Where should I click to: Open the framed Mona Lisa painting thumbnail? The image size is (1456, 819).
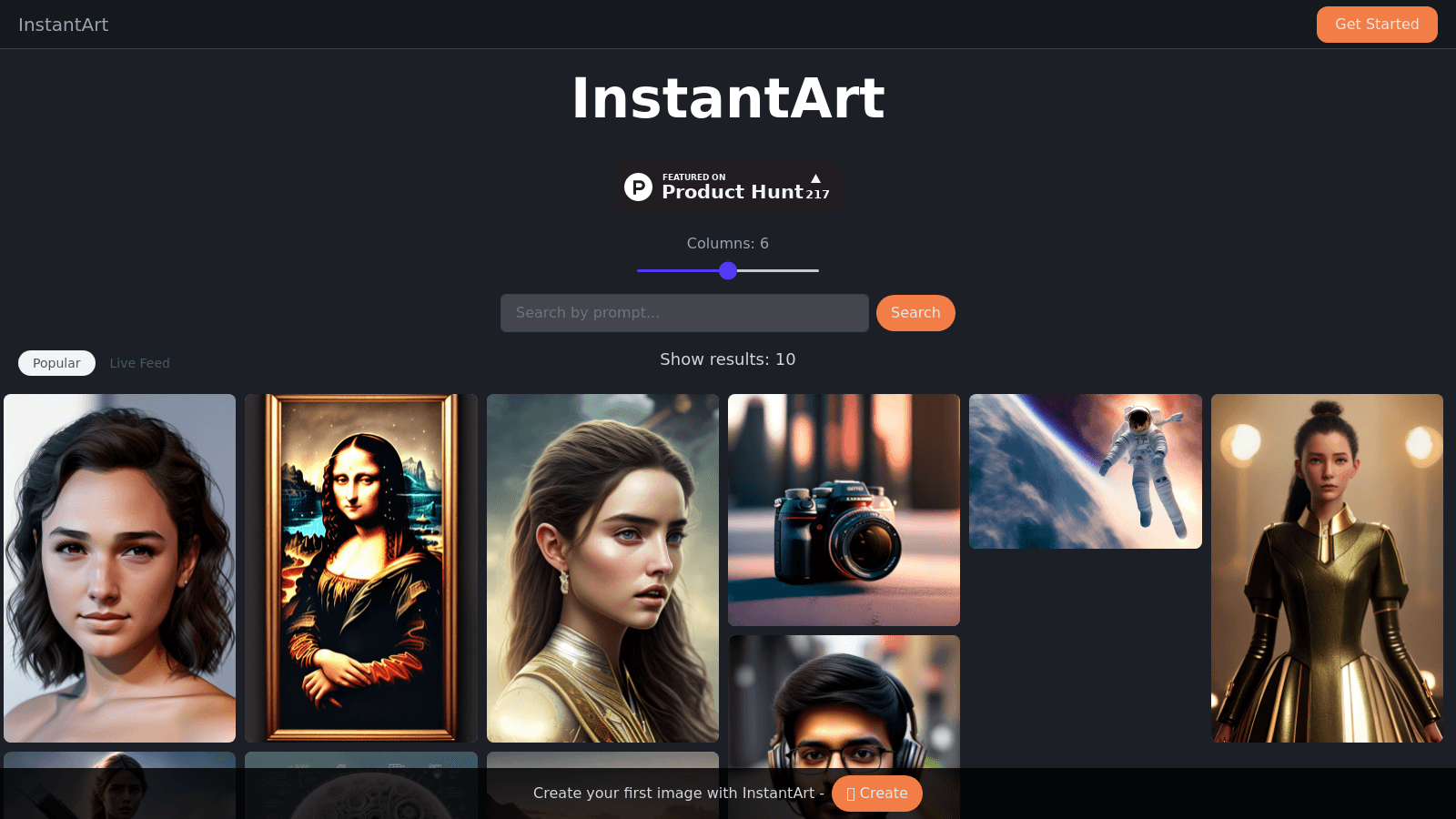[x=361, y=568]
